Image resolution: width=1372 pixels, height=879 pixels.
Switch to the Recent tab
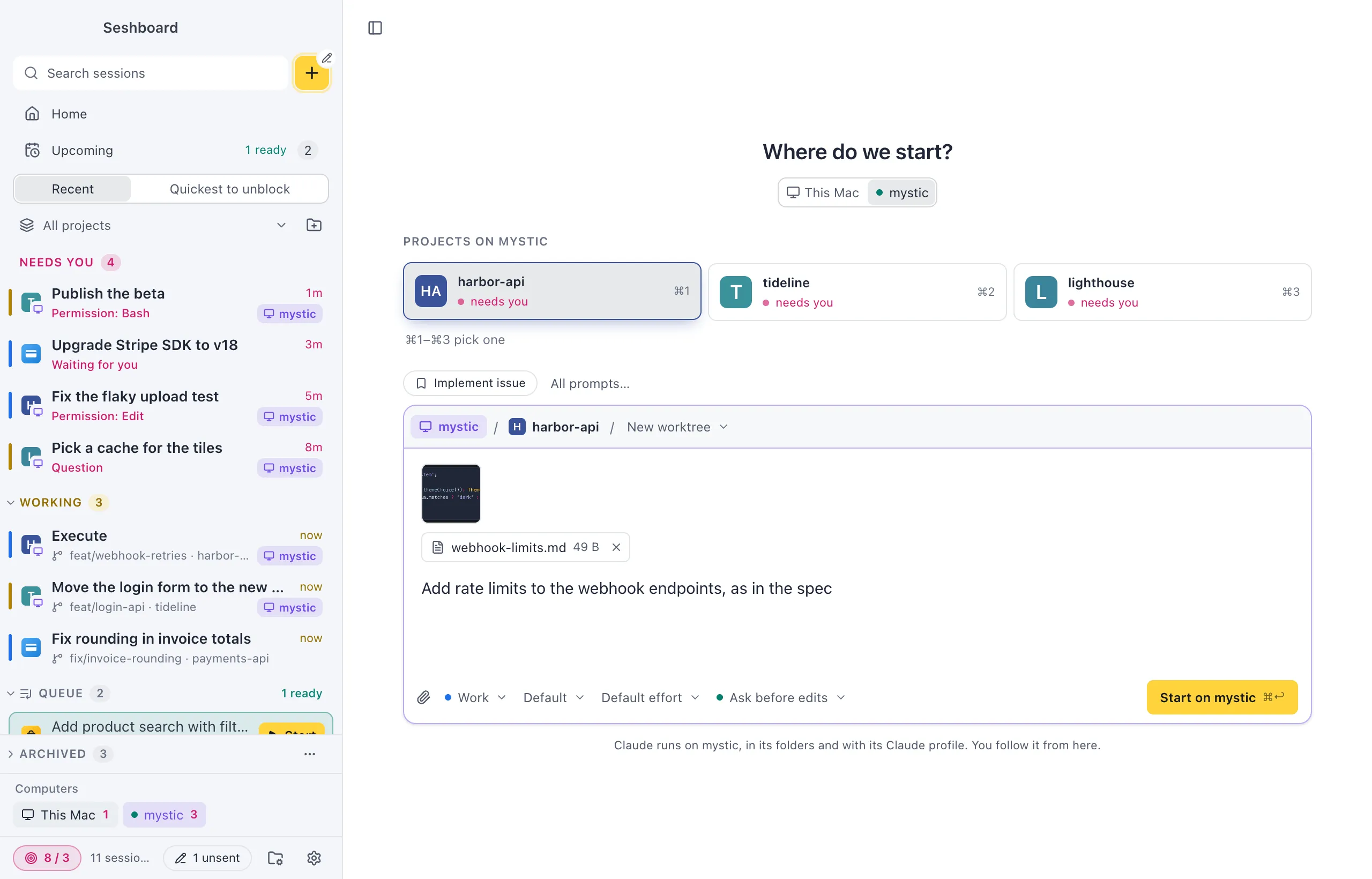coord(72,189)
